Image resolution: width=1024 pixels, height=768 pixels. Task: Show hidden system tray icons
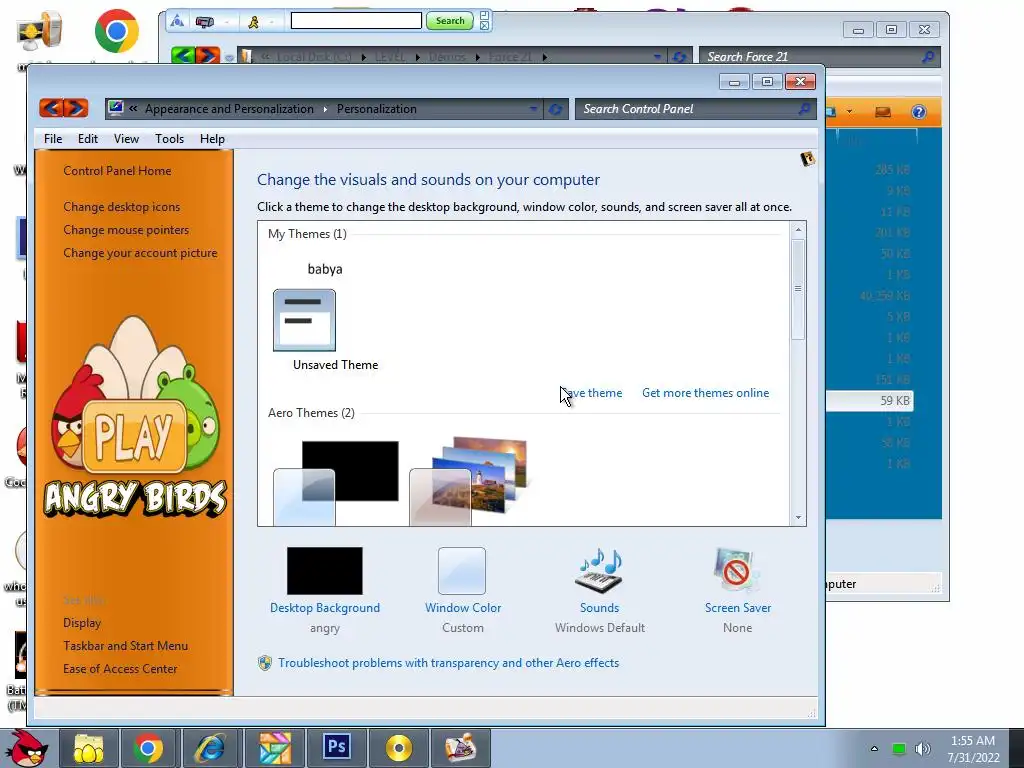874,748
